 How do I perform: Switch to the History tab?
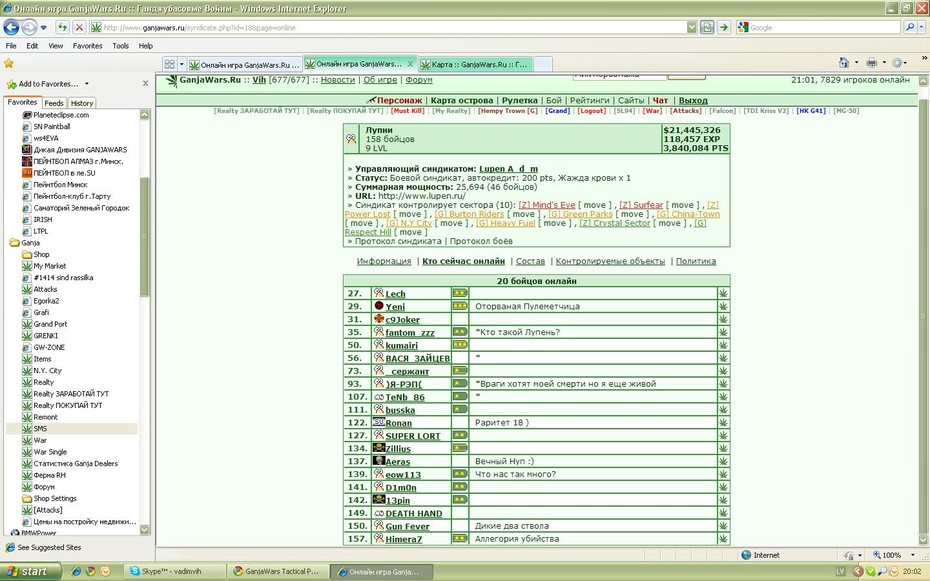tap(82, 103)
